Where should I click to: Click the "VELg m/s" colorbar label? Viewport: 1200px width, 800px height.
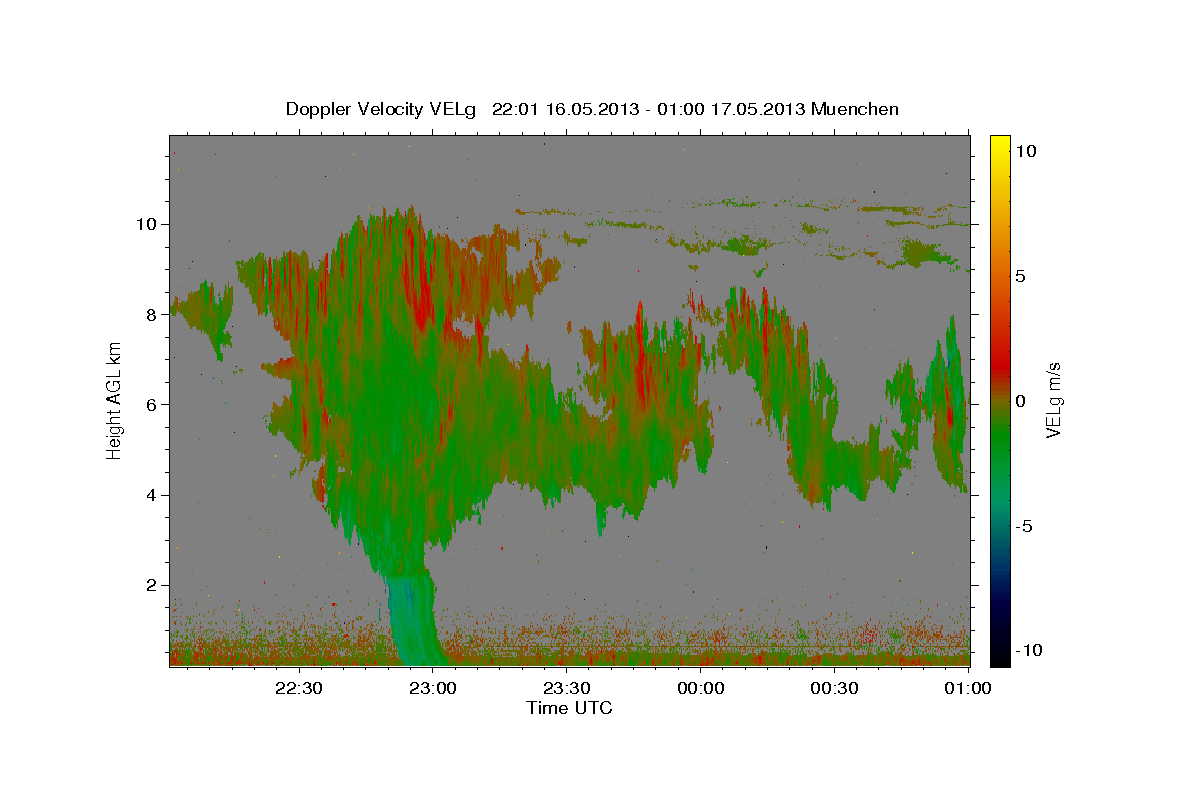(x=1053, y=400)
